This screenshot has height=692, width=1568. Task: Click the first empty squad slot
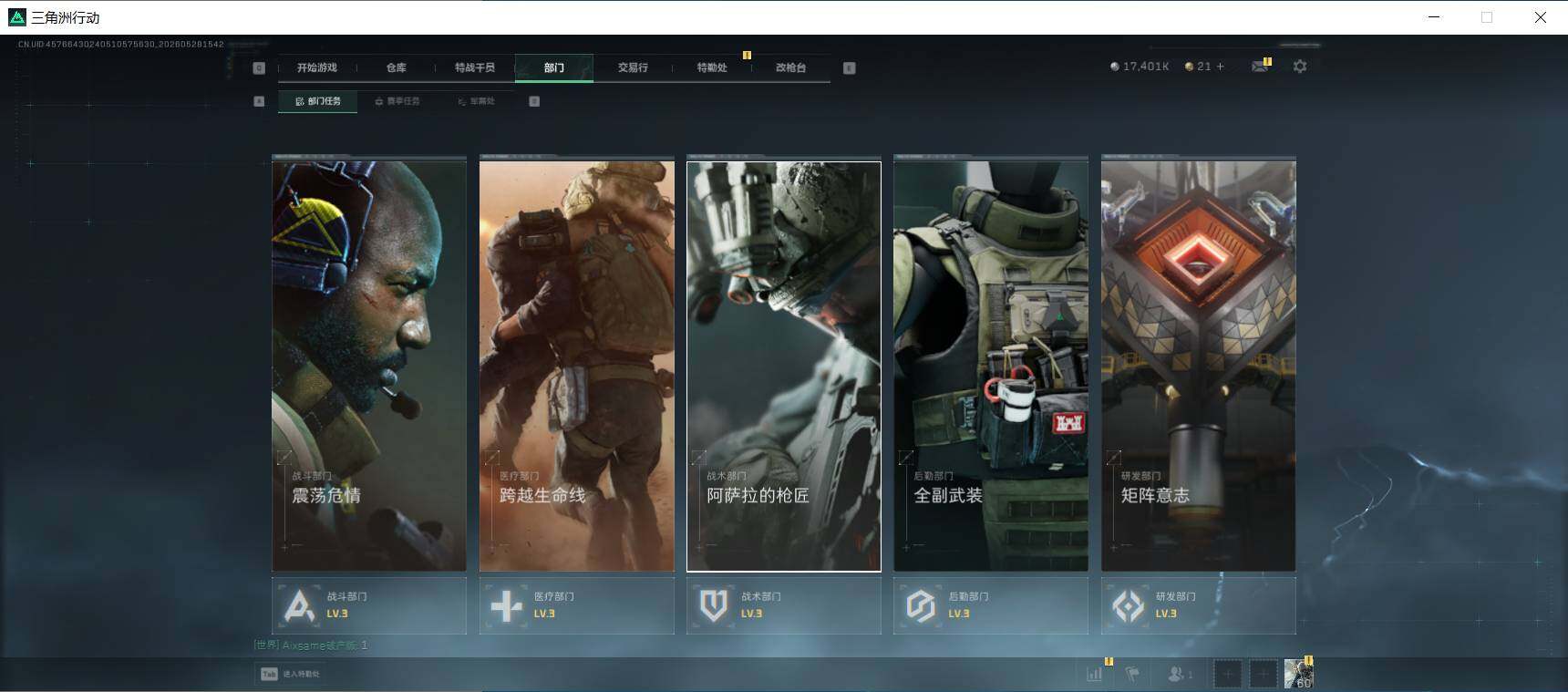[1227, 675]
